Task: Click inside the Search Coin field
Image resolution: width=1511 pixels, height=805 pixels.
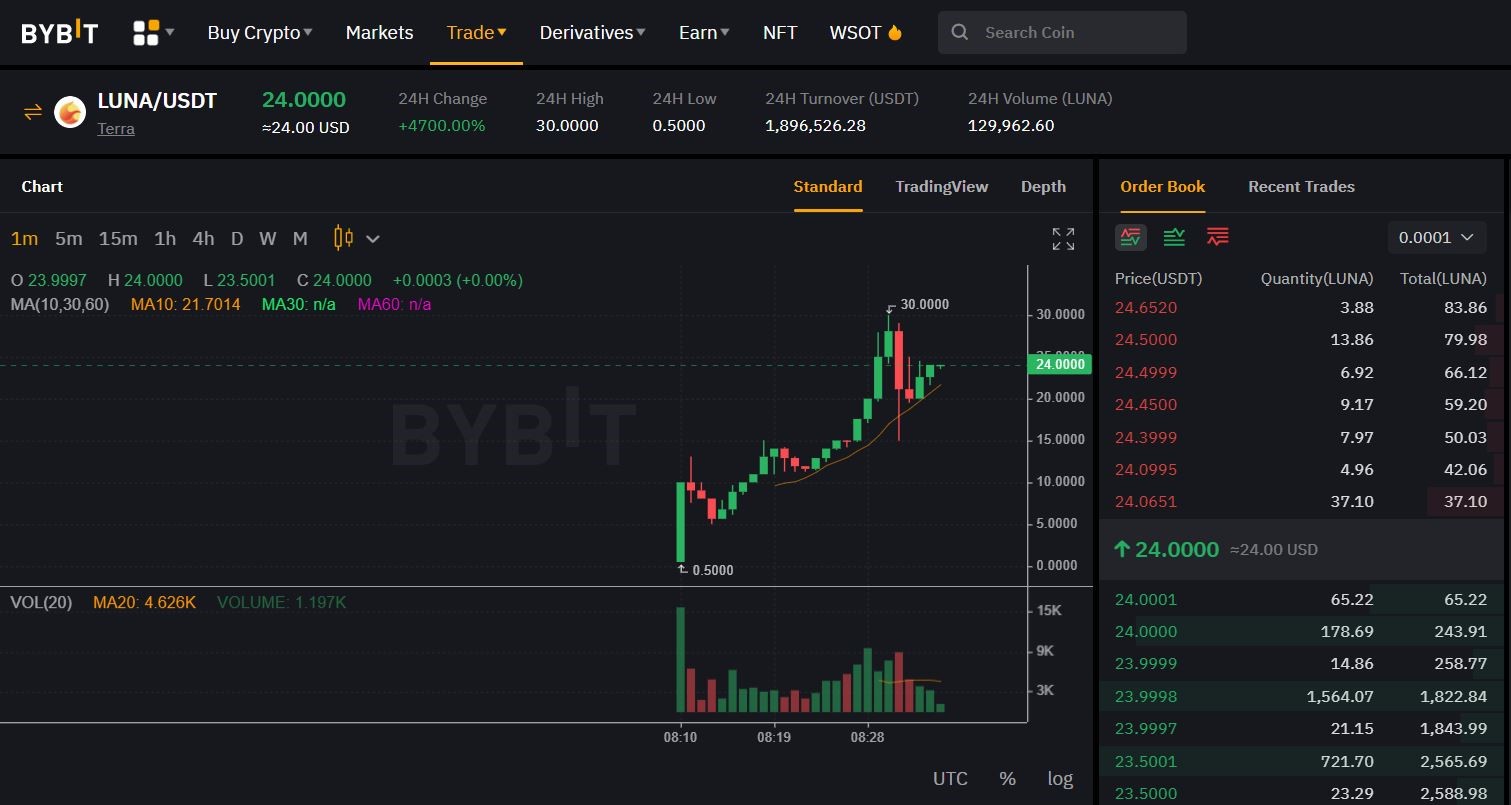Action: 1062,33
